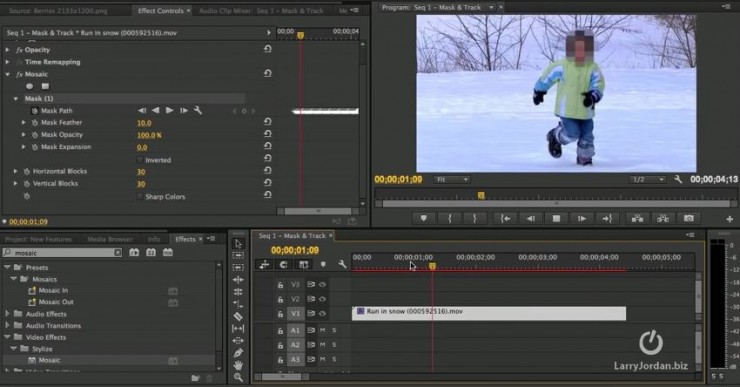740x387 pixels.
Task: Open the Info tab
Action: pyautogui.click(x=154, y=239)
